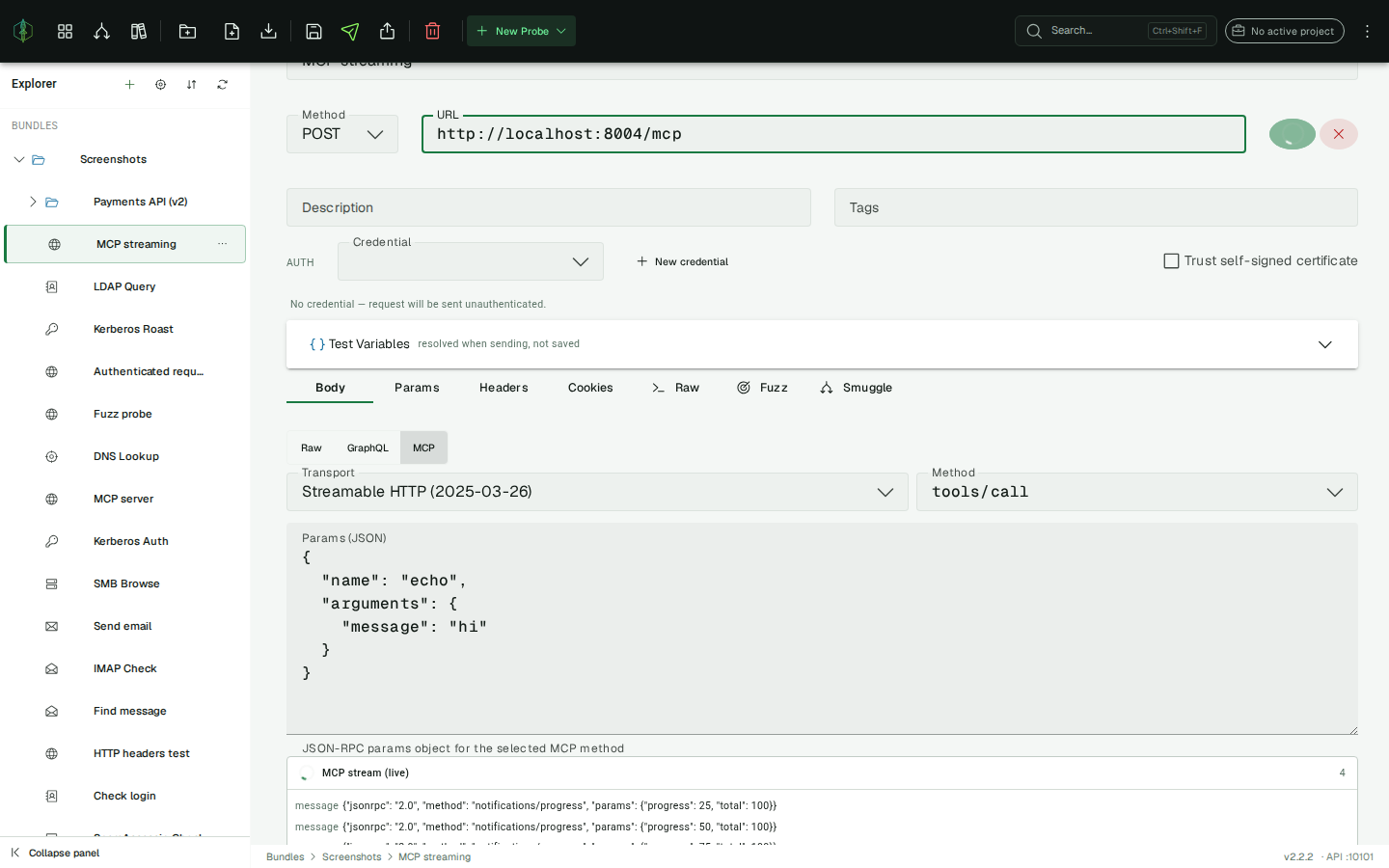Refresh the Explorer panel
Image resolution: width=1389 pixels, height=868 pixels.
point(222,84)
